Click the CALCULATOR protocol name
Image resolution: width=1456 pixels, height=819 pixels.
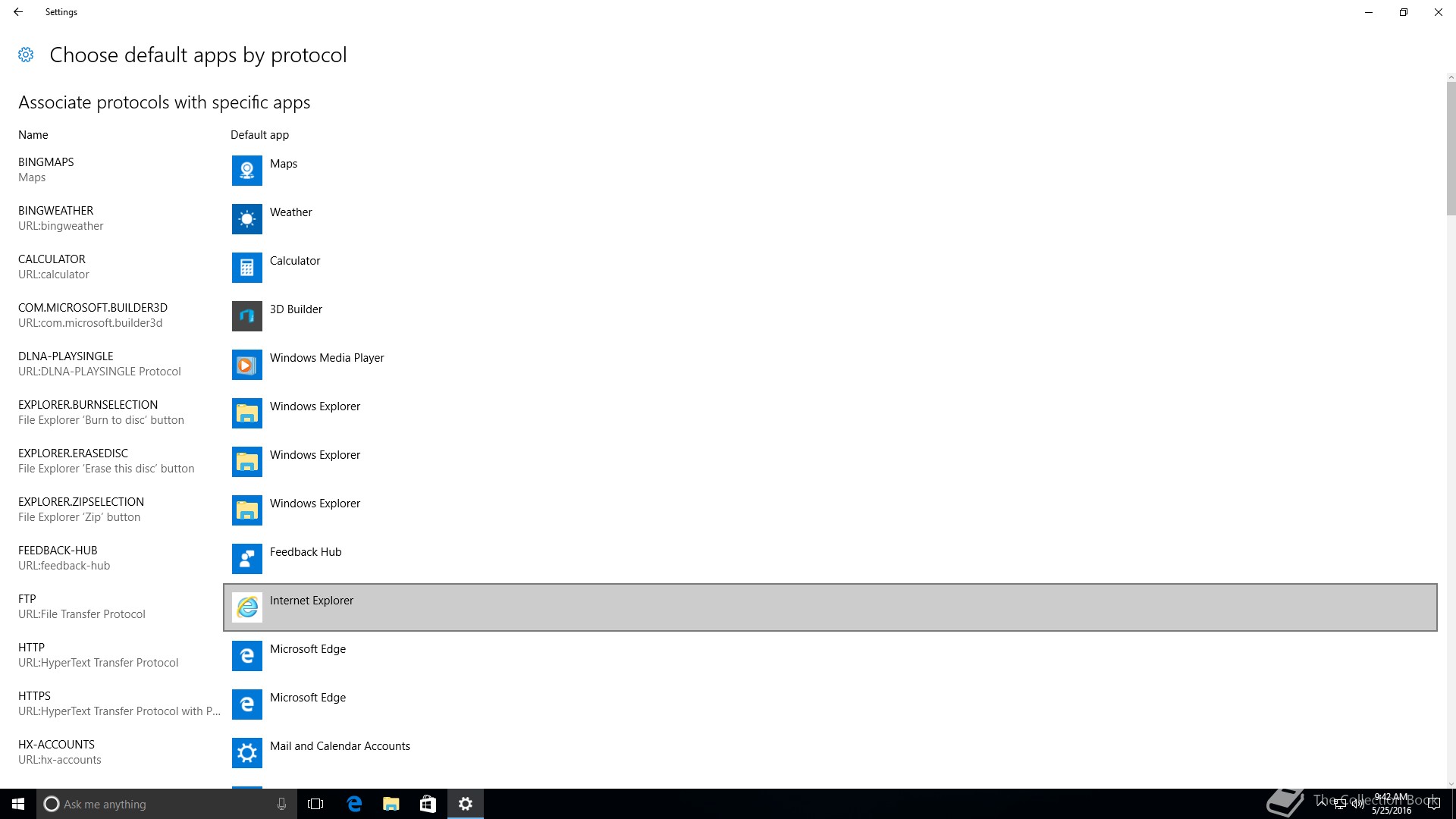coord(52,259)
